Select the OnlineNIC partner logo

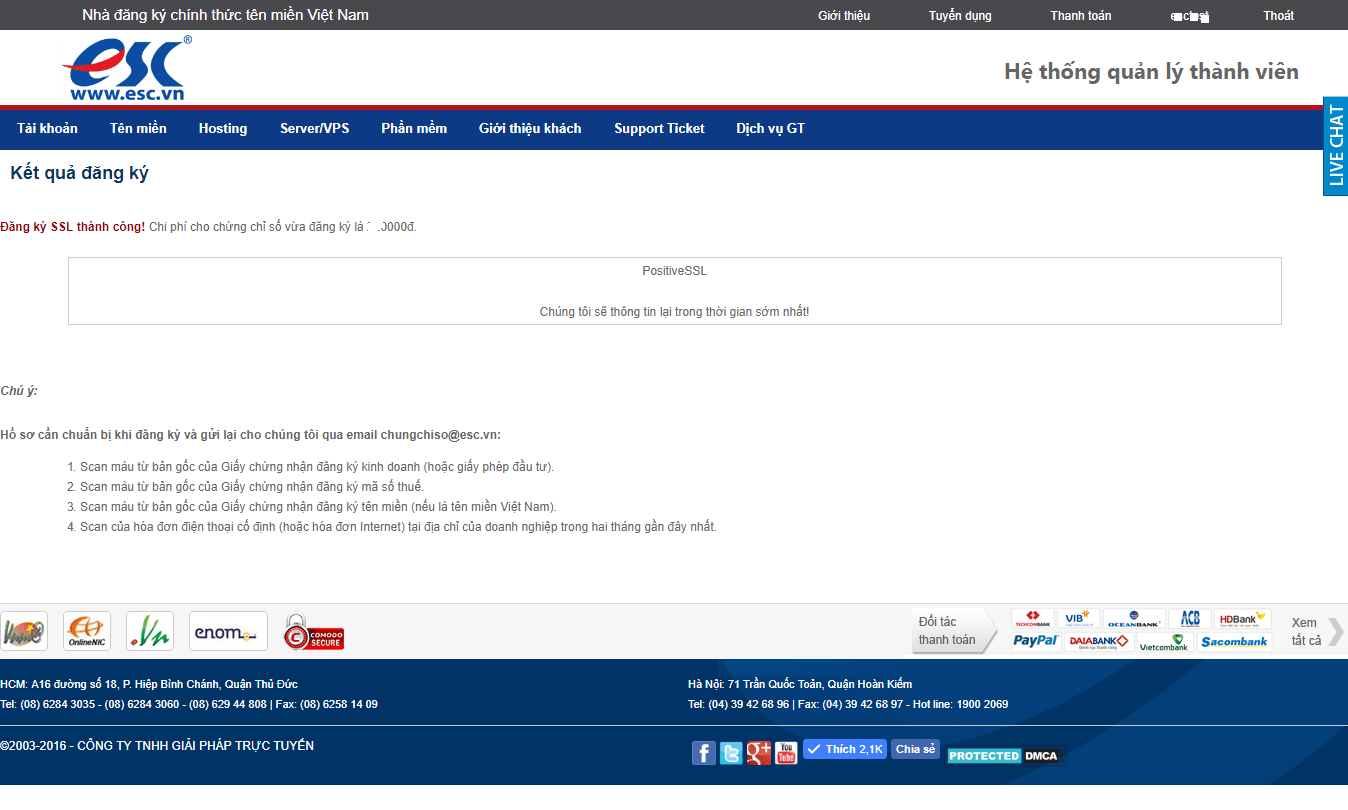[87, 631]
